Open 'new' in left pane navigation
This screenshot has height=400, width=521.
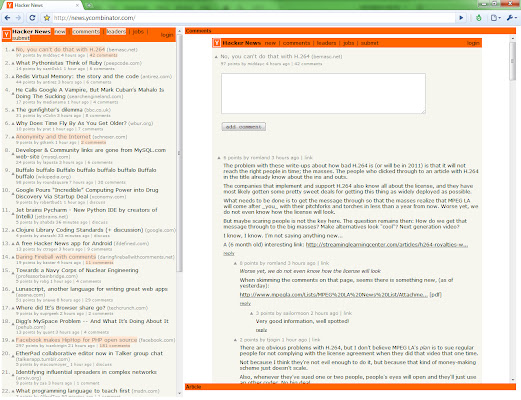[x=60, y=32]
